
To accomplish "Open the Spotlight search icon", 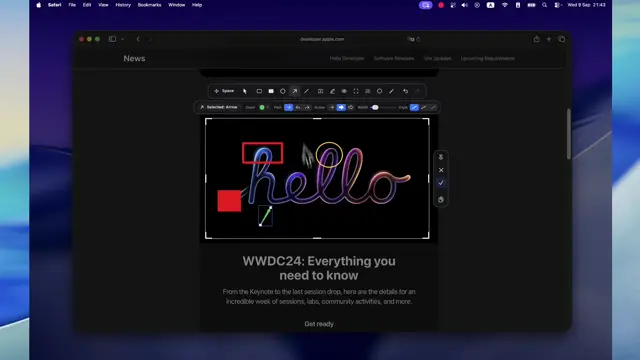I will point(544,5).
